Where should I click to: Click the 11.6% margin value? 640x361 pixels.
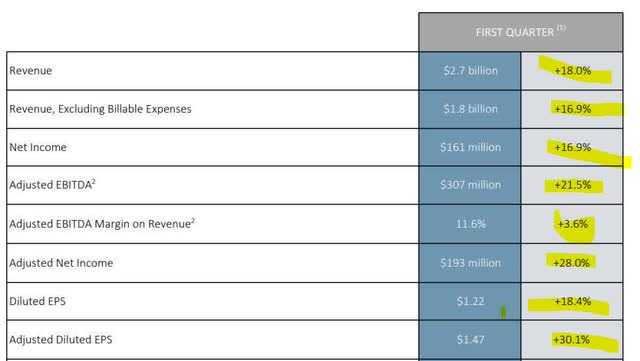click(x=471, y=224)
